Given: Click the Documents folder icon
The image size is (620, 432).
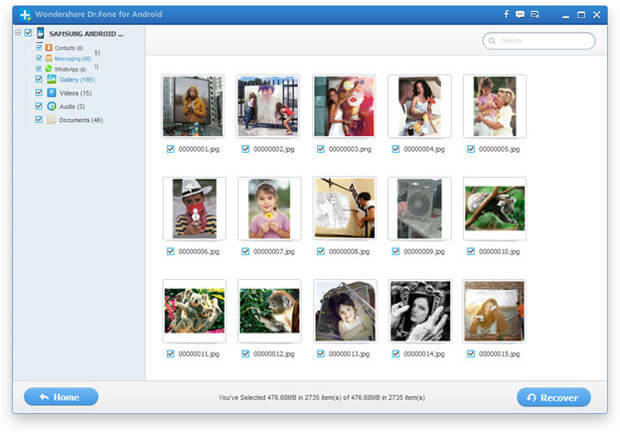Looking at the screenshot, I should pos(51,120).
